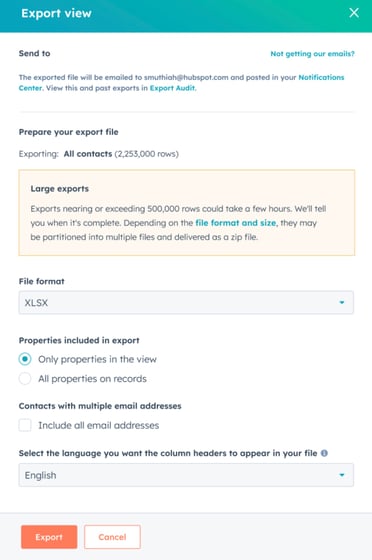Click the 'Large exports' warning banner heading

[x=60, y=189]
